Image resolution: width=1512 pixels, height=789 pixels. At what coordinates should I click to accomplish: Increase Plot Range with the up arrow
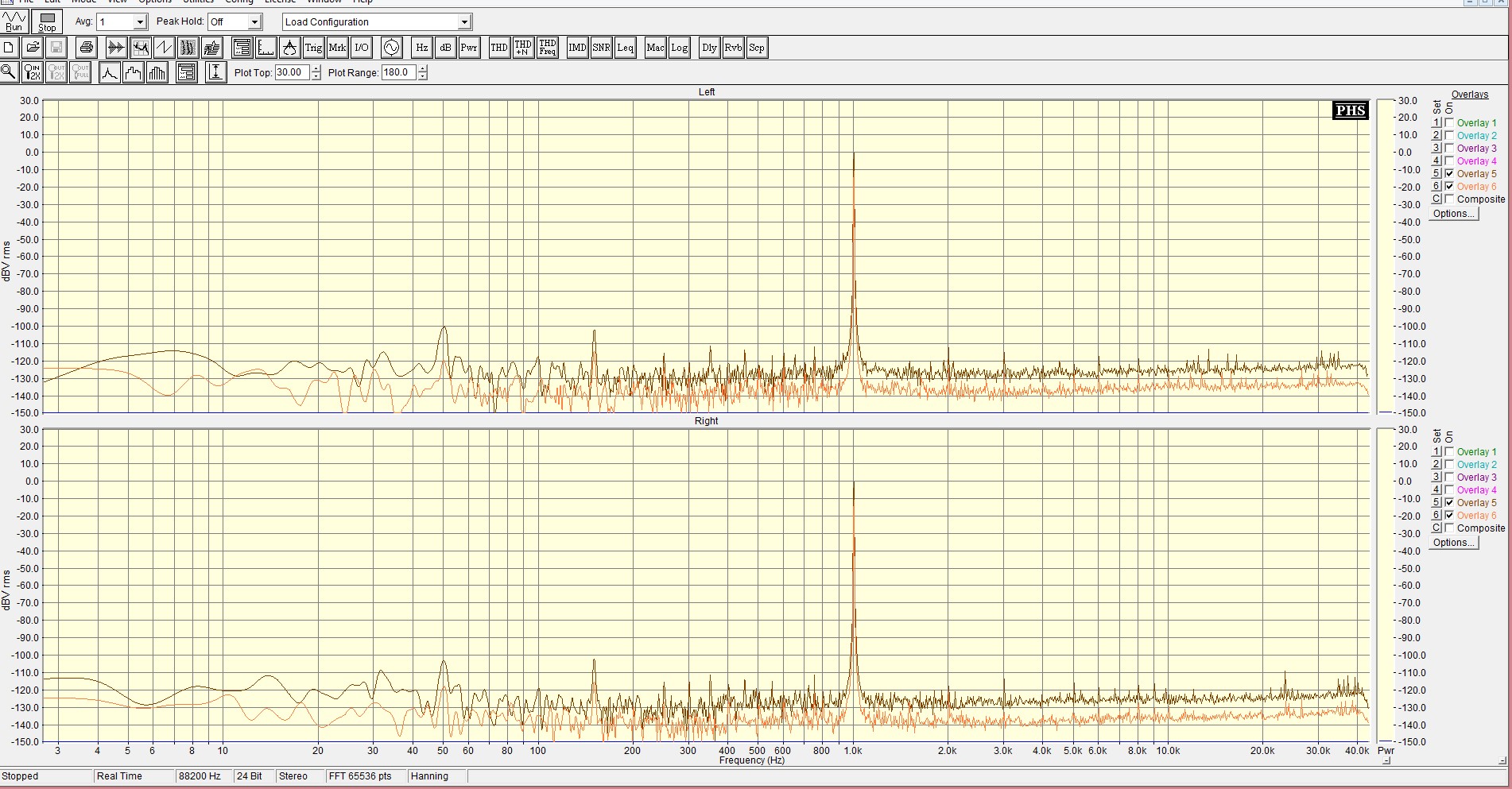[x=423, y=69]
